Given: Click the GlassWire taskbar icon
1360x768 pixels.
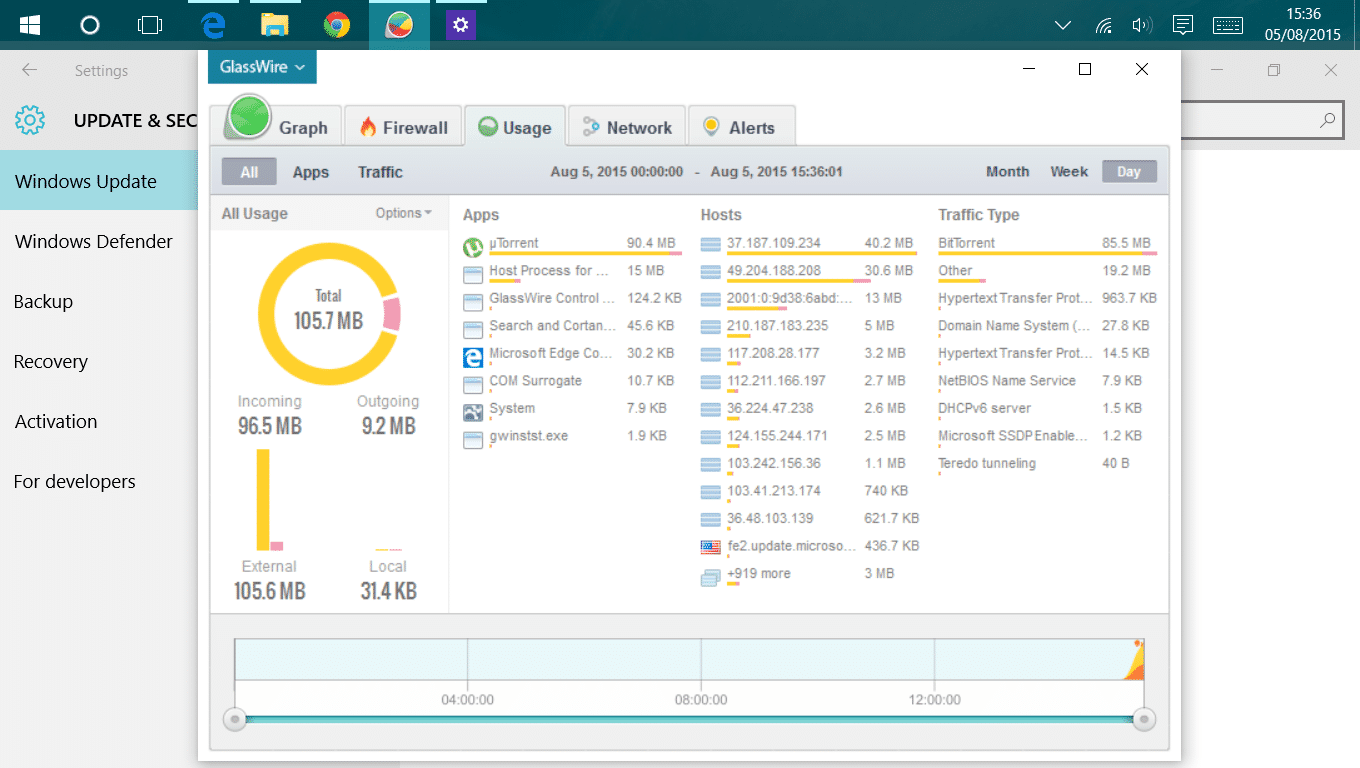Looking at the screenshot, I should [x=400, y=25].
